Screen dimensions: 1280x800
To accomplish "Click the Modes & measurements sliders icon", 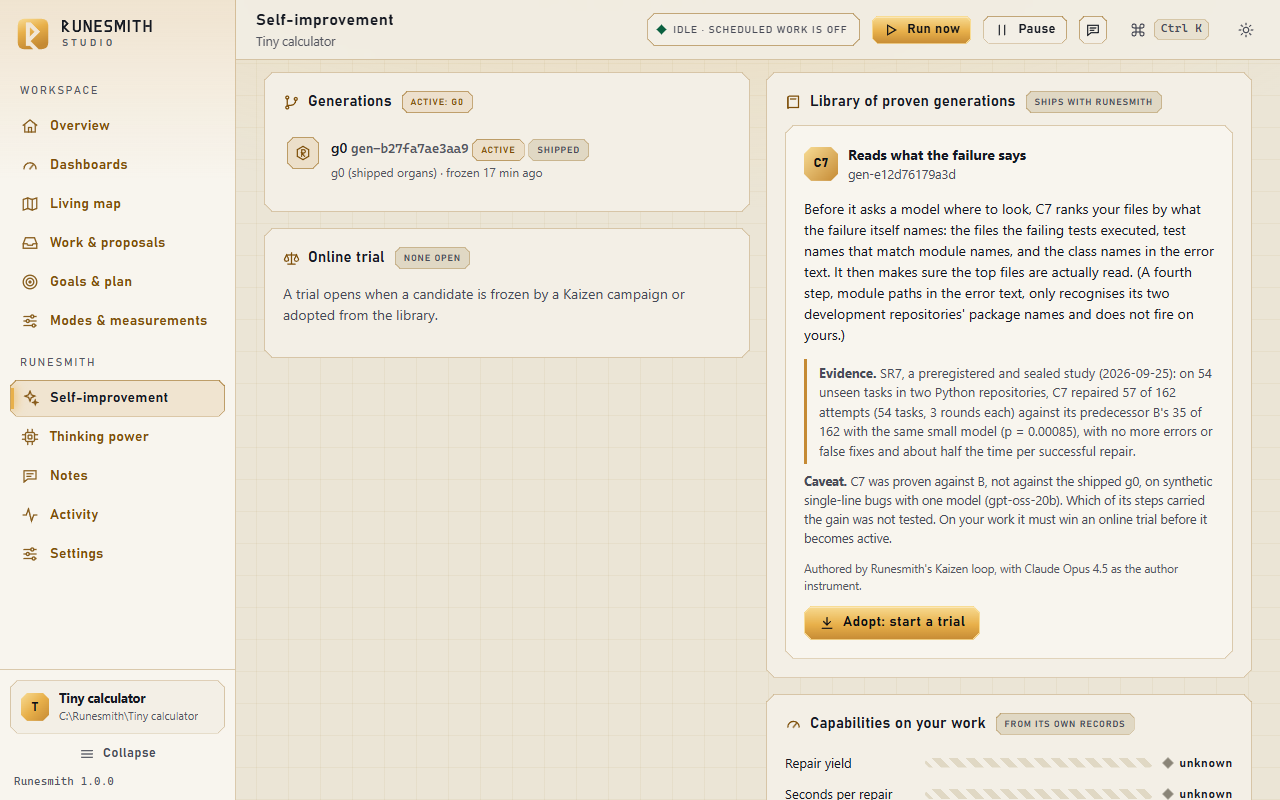I will pos(30,320).
